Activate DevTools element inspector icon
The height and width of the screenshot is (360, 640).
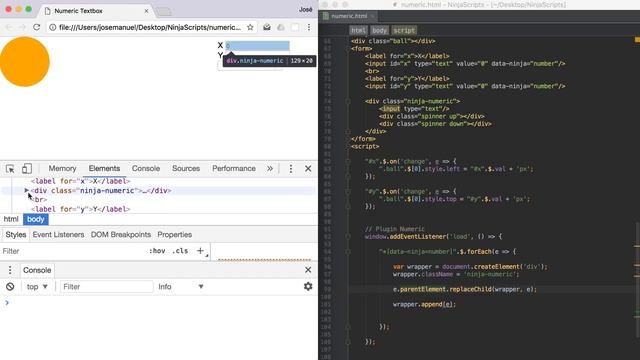click(10, 169)
